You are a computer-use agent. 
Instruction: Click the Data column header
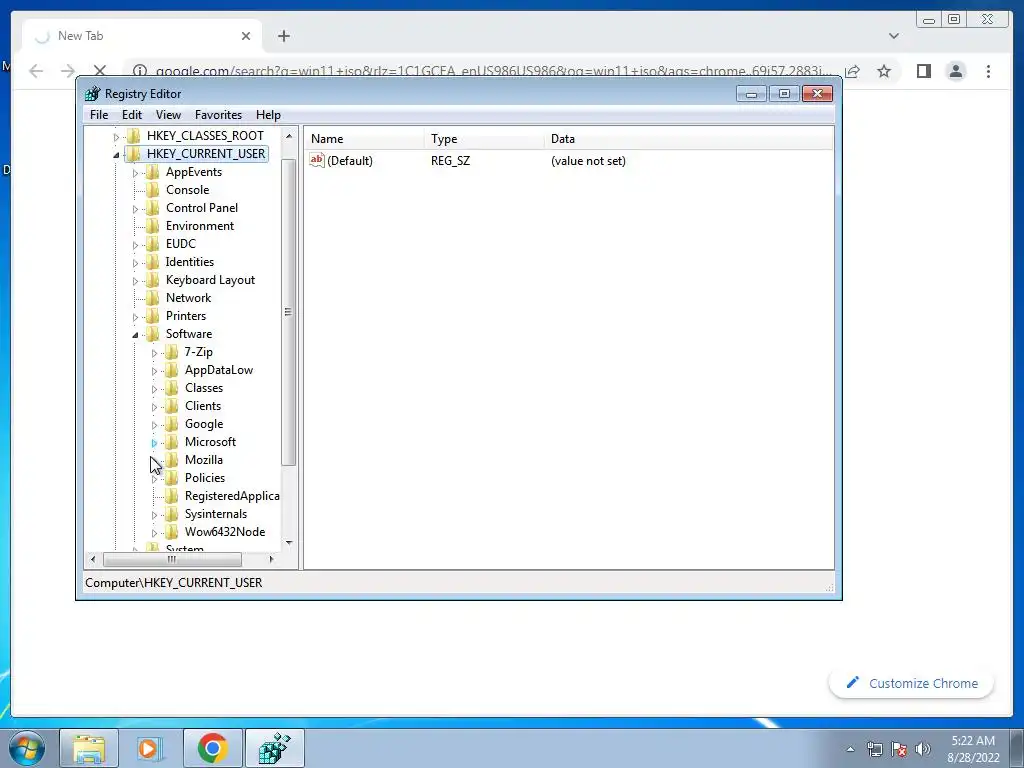tap(688, 138)
